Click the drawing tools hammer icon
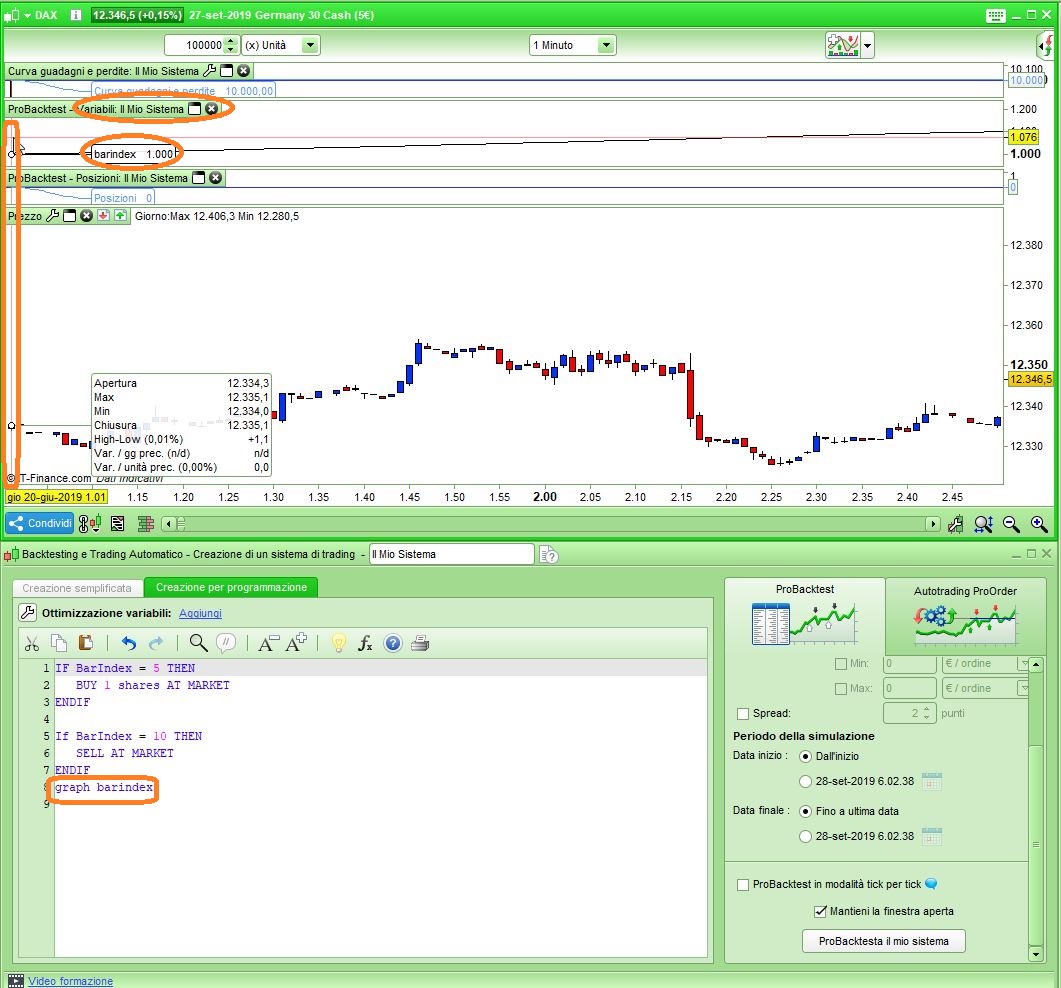1061x988 pixels. 955,524
